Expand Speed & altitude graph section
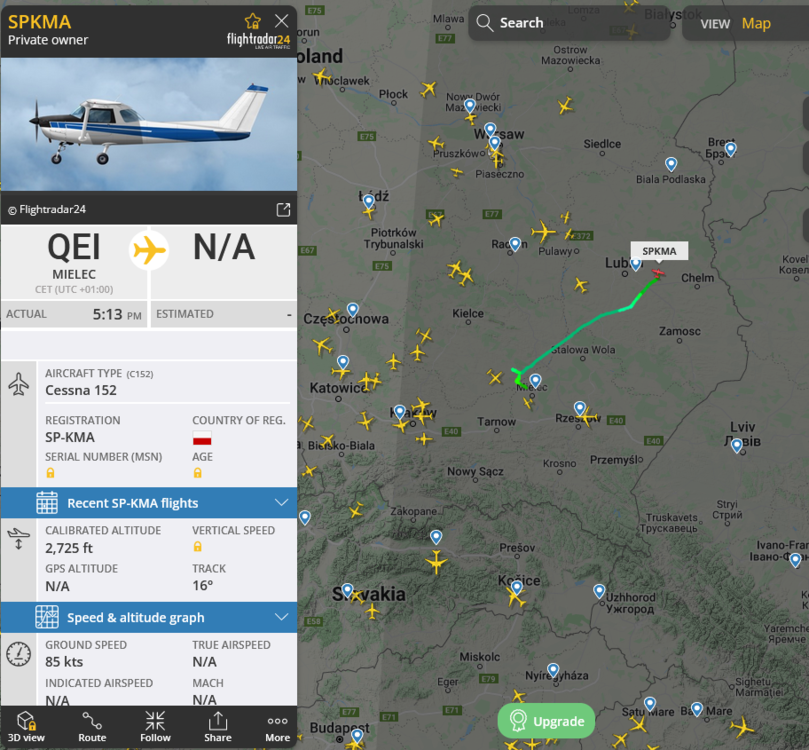The image size is (809, 750). [x=149, y=617]
